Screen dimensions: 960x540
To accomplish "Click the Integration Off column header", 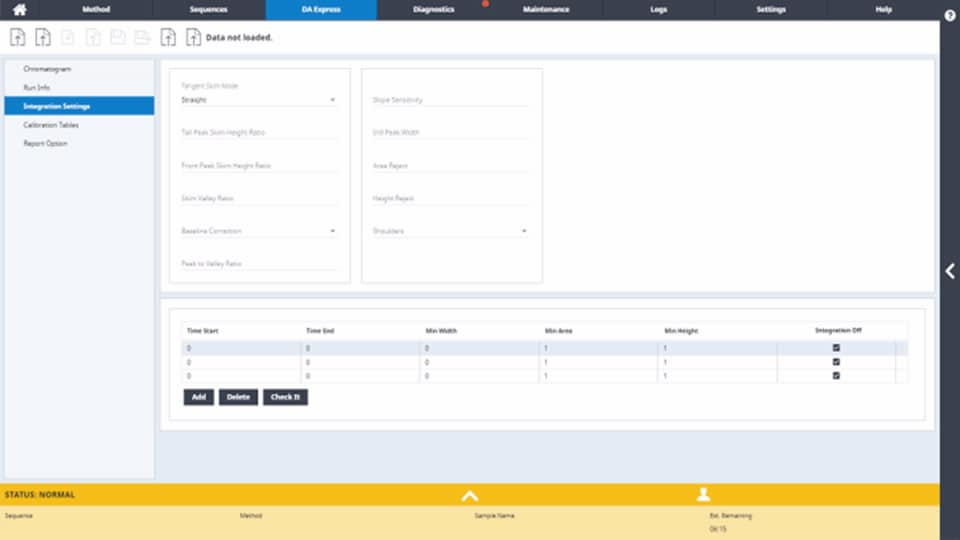I will click(x=838, y=330).
